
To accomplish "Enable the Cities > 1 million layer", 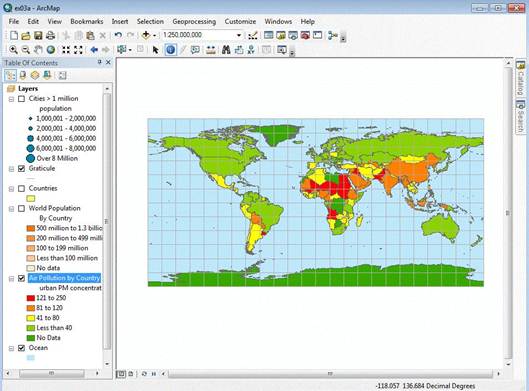I will pos(22,99).
